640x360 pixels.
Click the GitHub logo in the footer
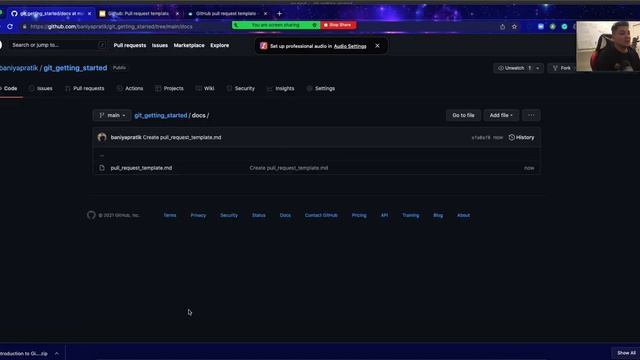coord(91,215)
